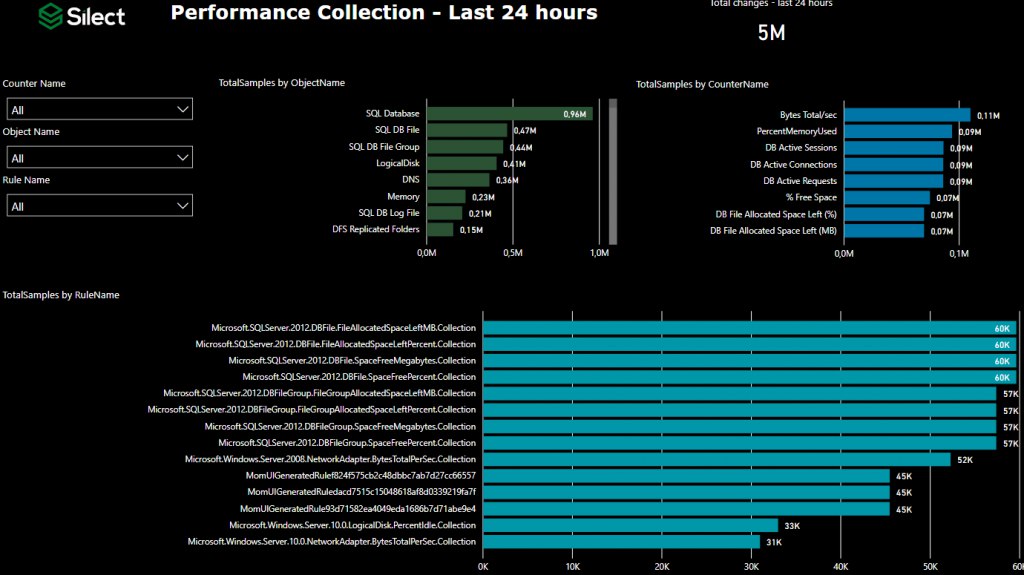The width and height of the screenshot is (1024, 575).
Task: Select DB File Allocated Space Left (MB) bar
Action: (x=884, y=231)
